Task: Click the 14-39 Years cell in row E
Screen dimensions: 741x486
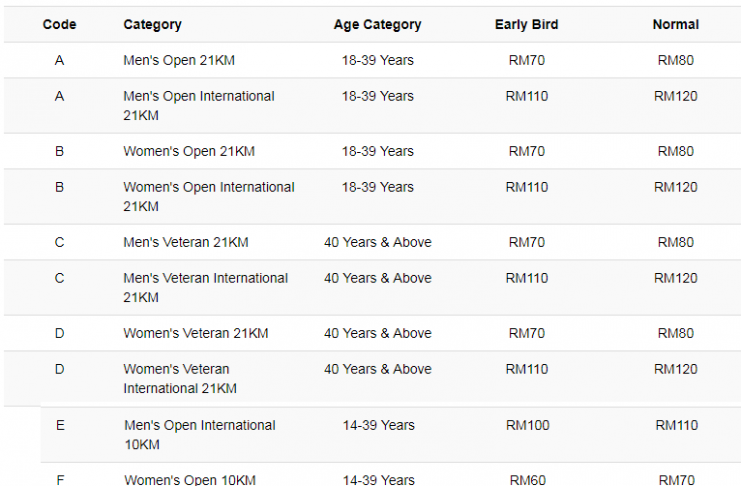Action: point(379,425)
